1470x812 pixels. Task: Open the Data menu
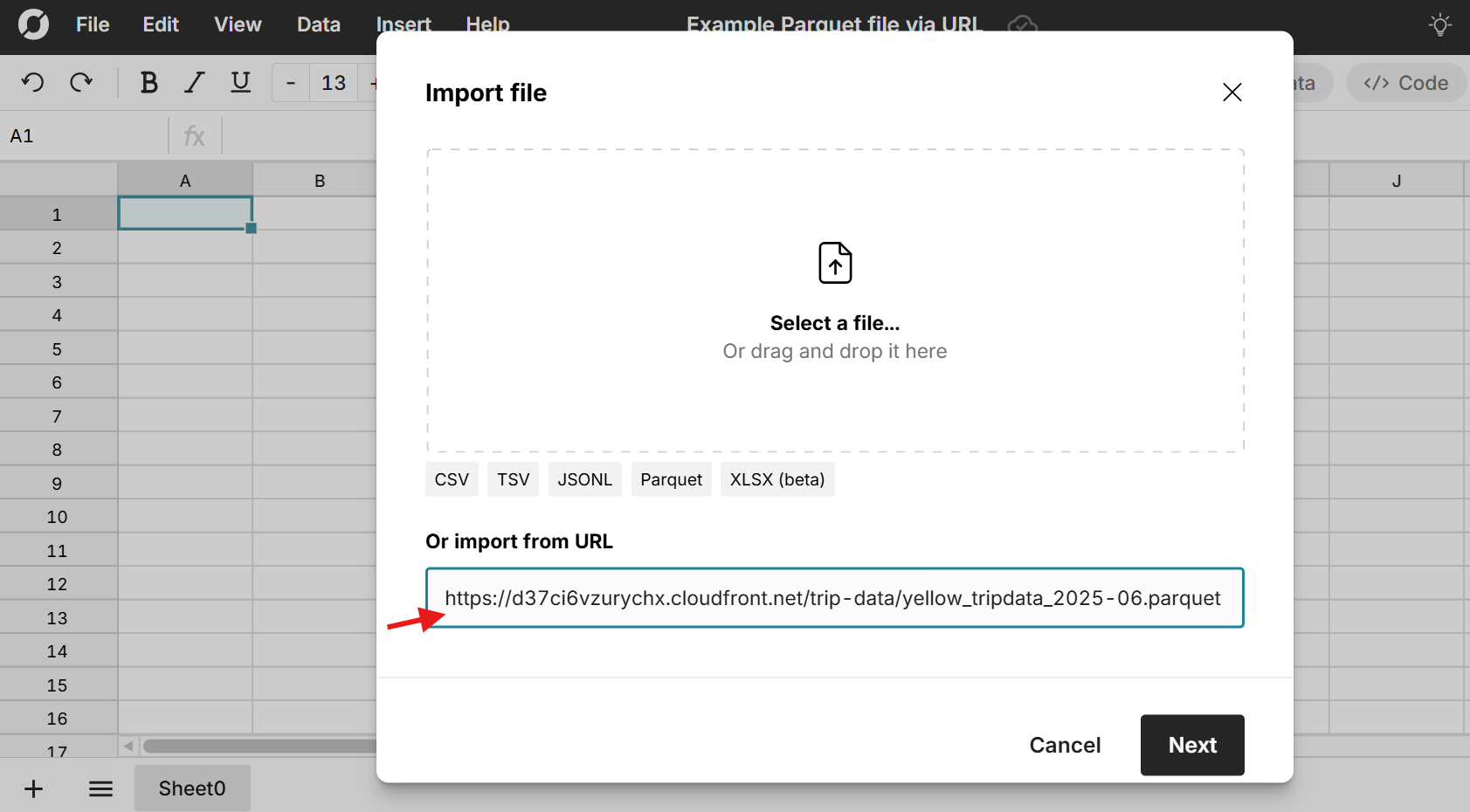click(x=318, y=24)
